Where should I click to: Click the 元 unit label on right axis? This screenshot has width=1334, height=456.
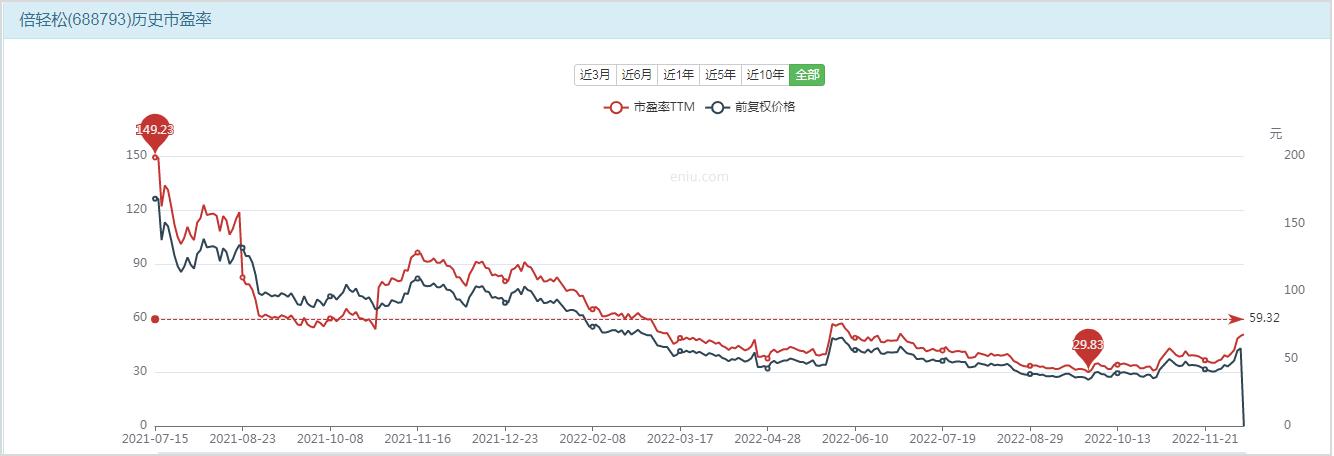click(1275, 134)
